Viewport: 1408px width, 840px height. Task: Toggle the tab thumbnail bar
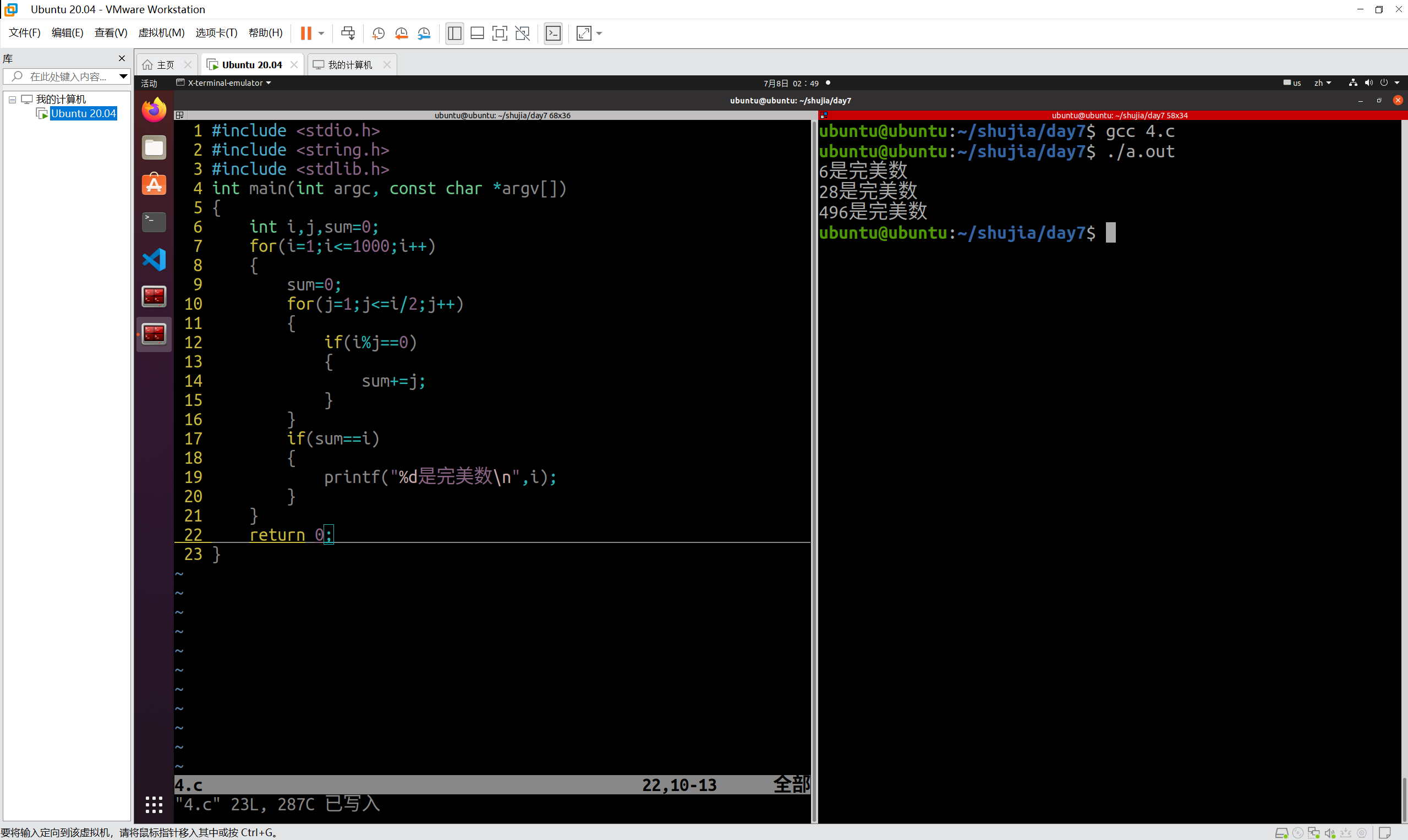click(x=476, y=33)
